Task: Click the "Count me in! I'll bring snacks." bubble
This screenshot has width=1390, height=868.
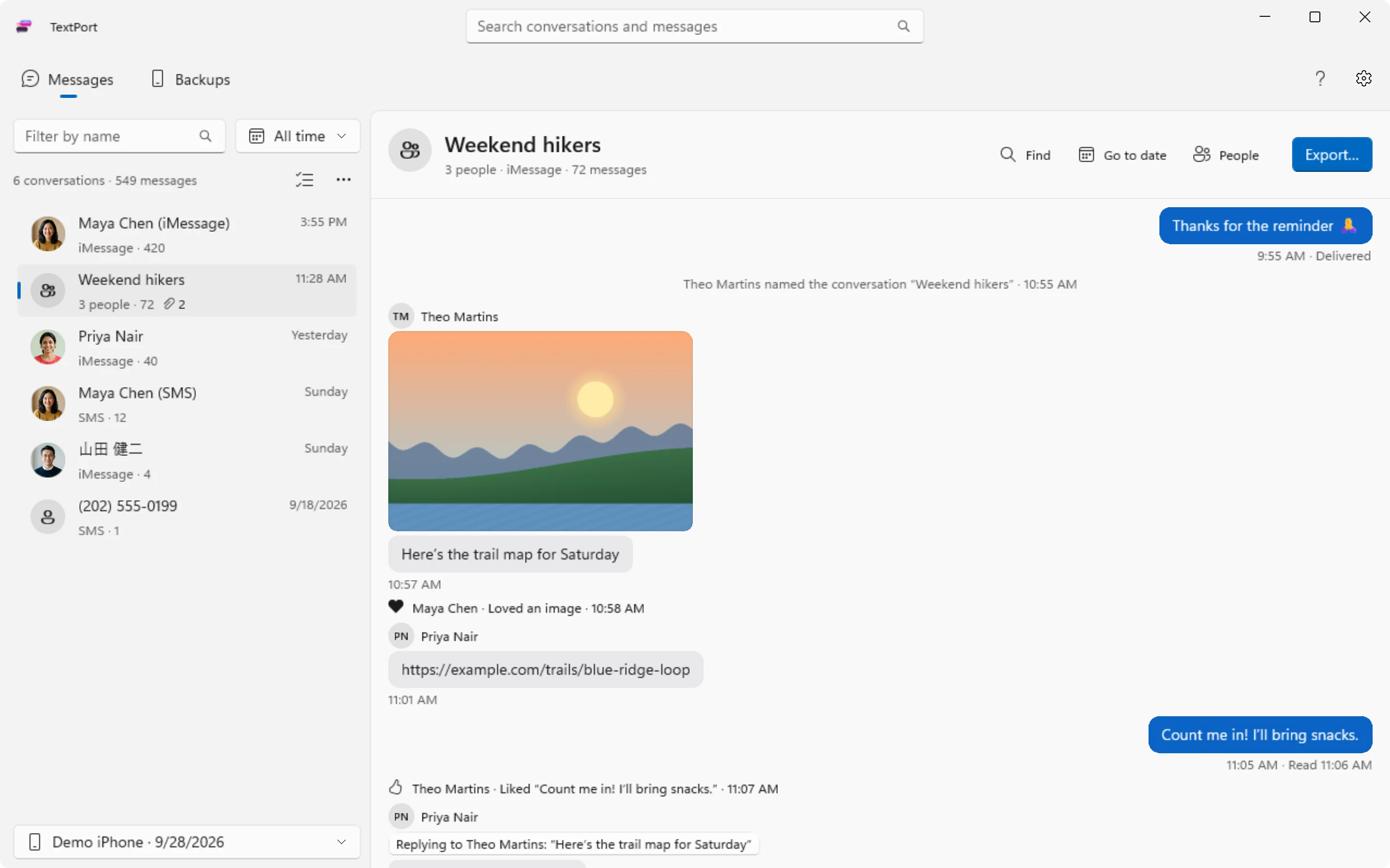Action: pos(1259,734)
